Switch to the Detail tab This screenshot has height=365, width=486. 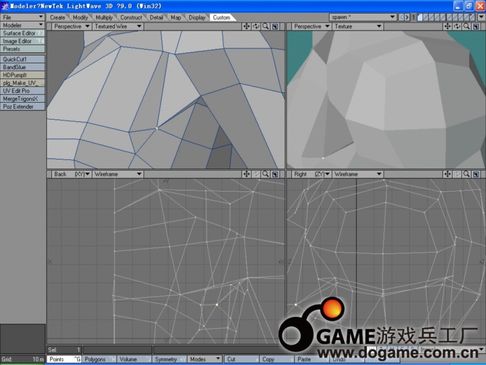(x=156, y=17)
